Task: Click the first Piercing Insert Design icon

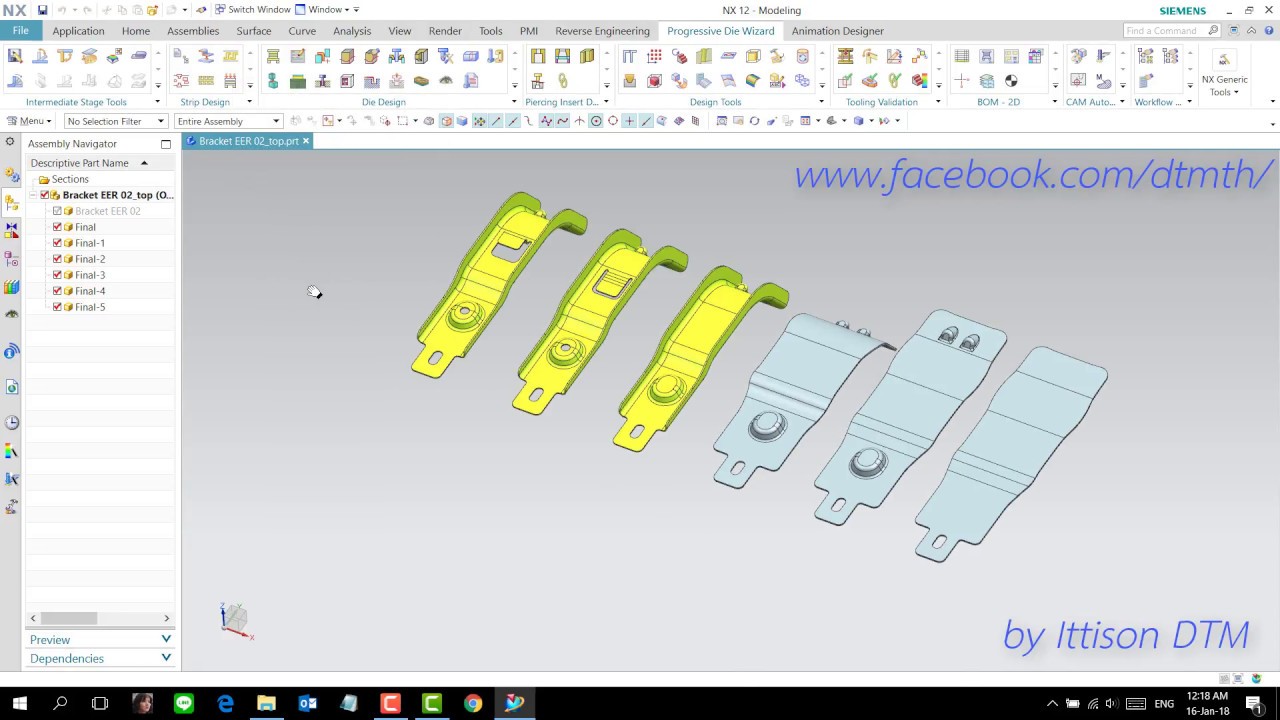Action: 538,56
